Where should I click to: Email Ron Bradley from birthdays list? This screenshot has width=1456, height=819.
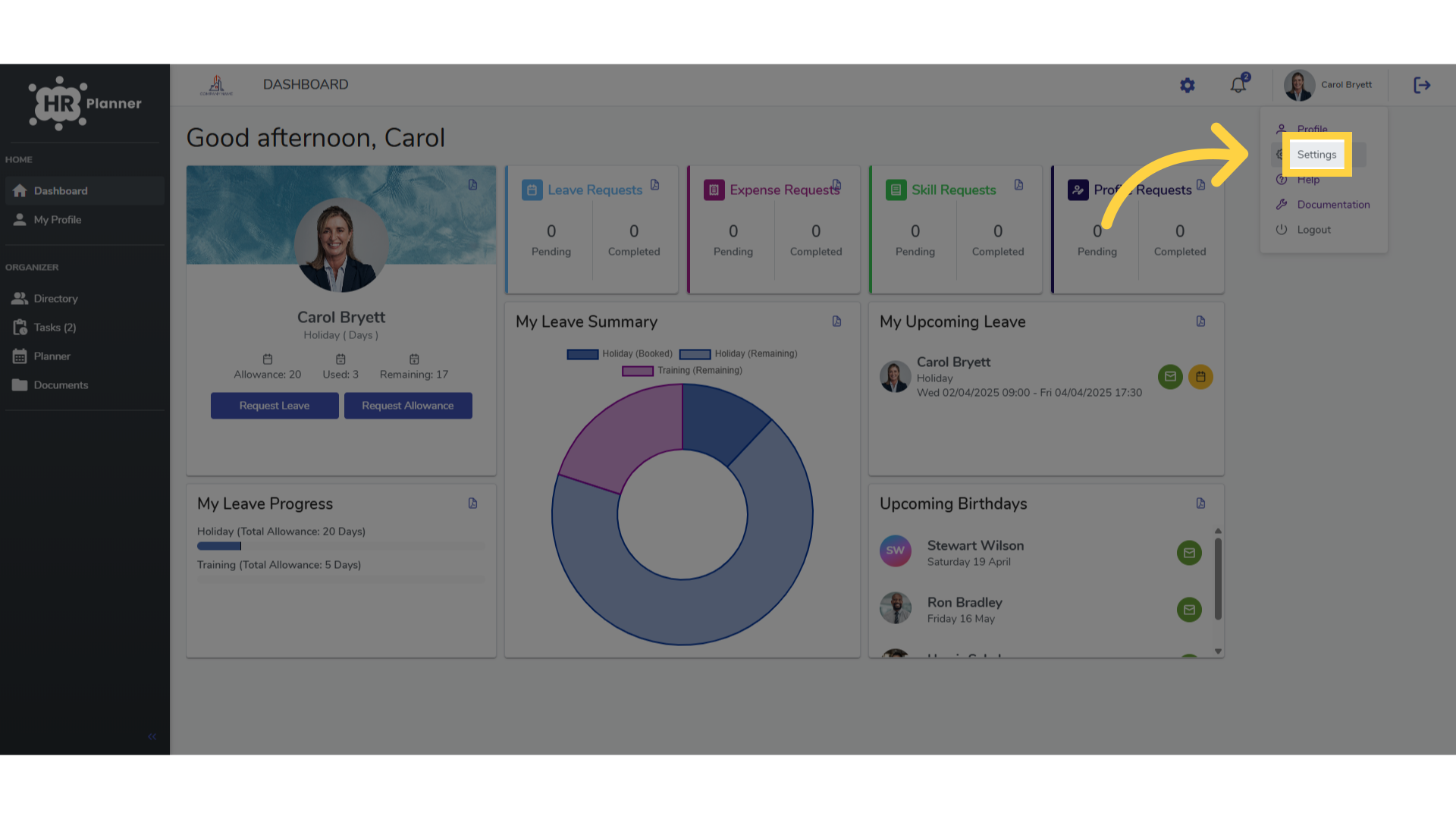coord(1189,610)
